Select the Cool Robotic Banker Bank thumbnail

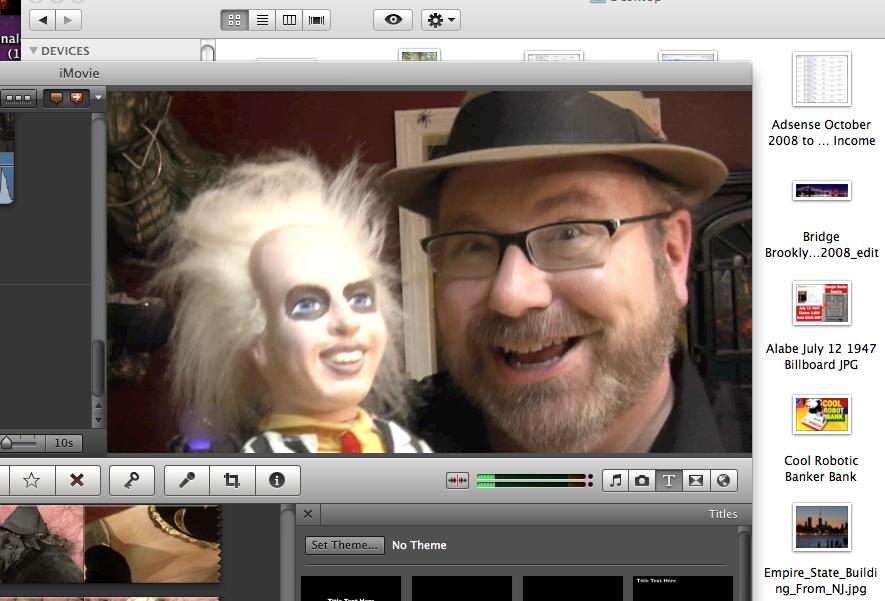click(821, 414)
